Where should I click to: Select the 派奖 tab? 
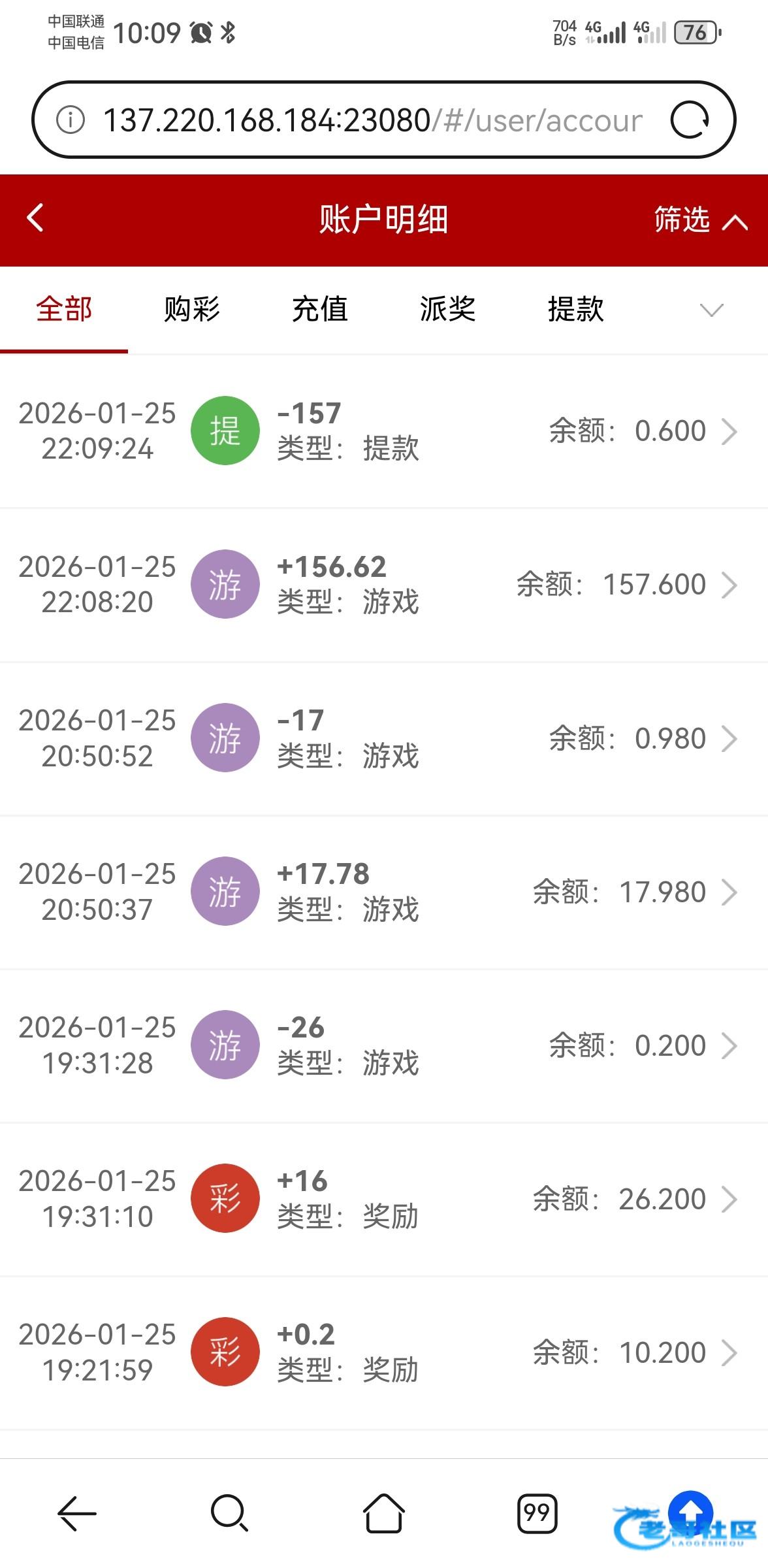[x=448, y=310]
